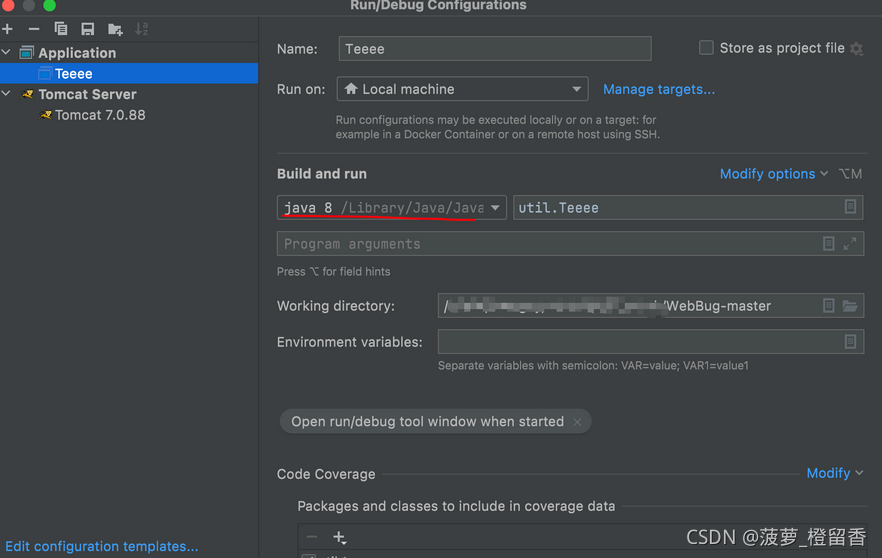Image resolution: width=882 pixels, height=558 pixels.
Task: Open project file storage settings gear
Action: coord(856,49)
